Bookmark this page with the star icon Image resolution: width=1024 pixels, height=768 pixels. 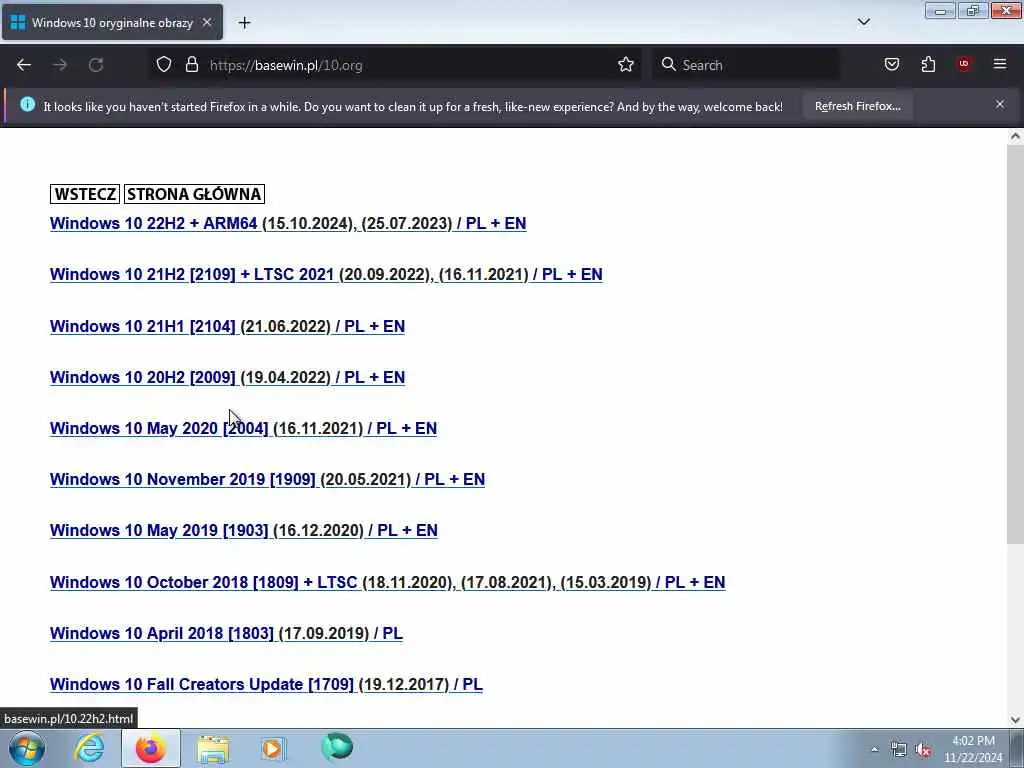[626, 65]
